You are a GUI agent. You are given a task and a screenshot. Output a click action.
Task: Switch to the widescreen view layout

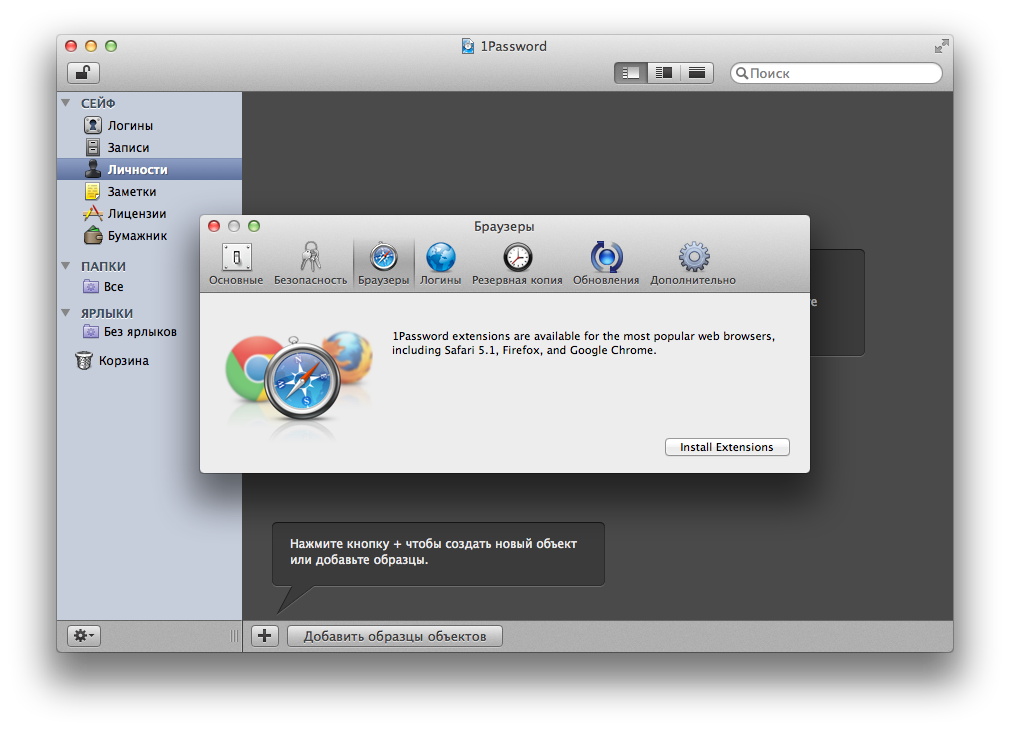click(x=697, y=73)
